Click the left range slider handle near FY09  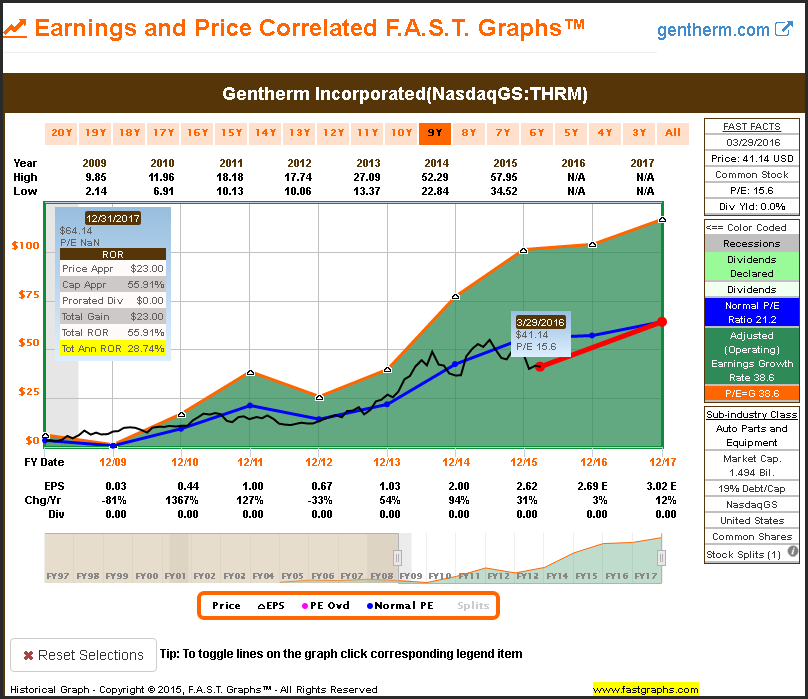click(x=397, y=558)
